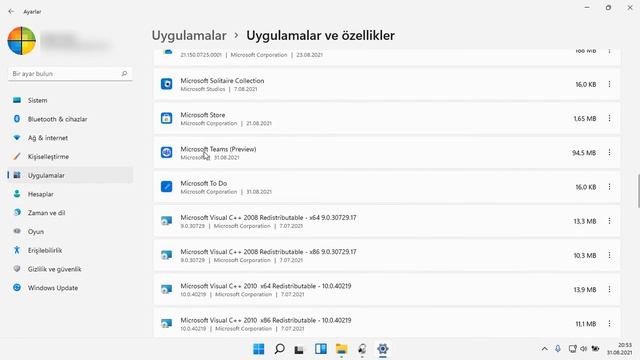Click the Settings gear icon in taskbar
Screen dimensions: 640x360
[382, 349]
